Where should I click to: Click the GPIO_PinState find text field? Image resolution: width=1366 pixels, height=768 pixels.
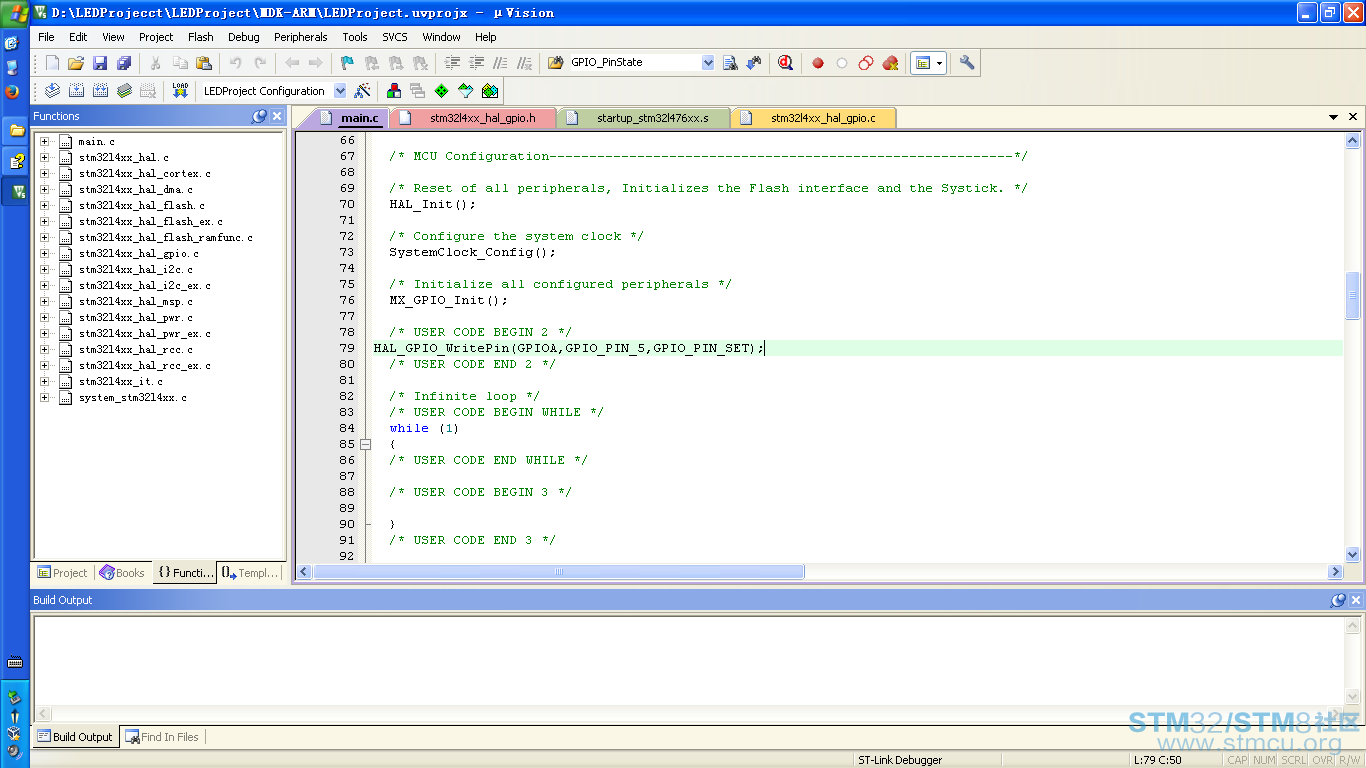pos(634,63)
